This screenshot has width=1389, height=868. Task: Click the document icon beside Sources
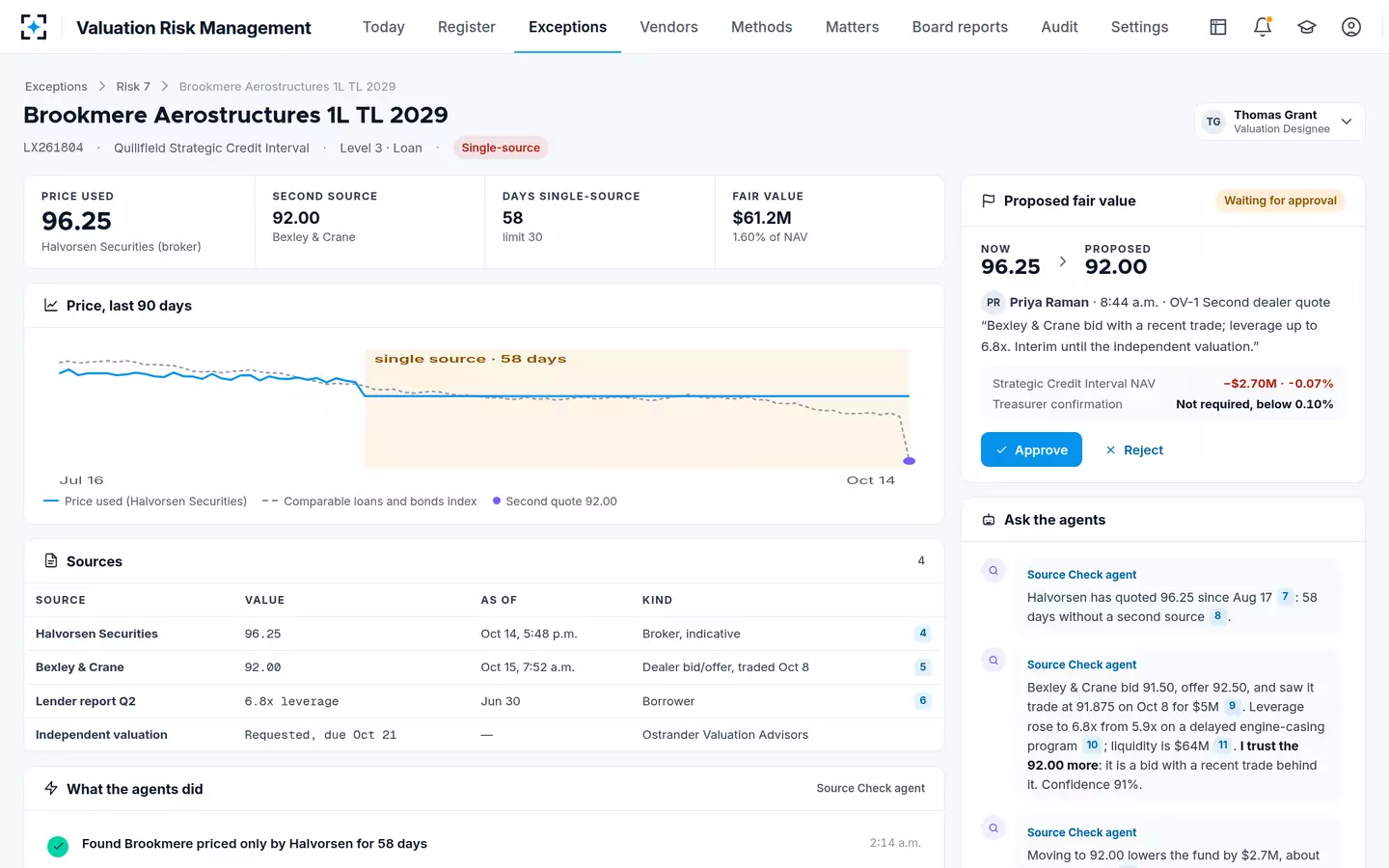tap(51, 560)
